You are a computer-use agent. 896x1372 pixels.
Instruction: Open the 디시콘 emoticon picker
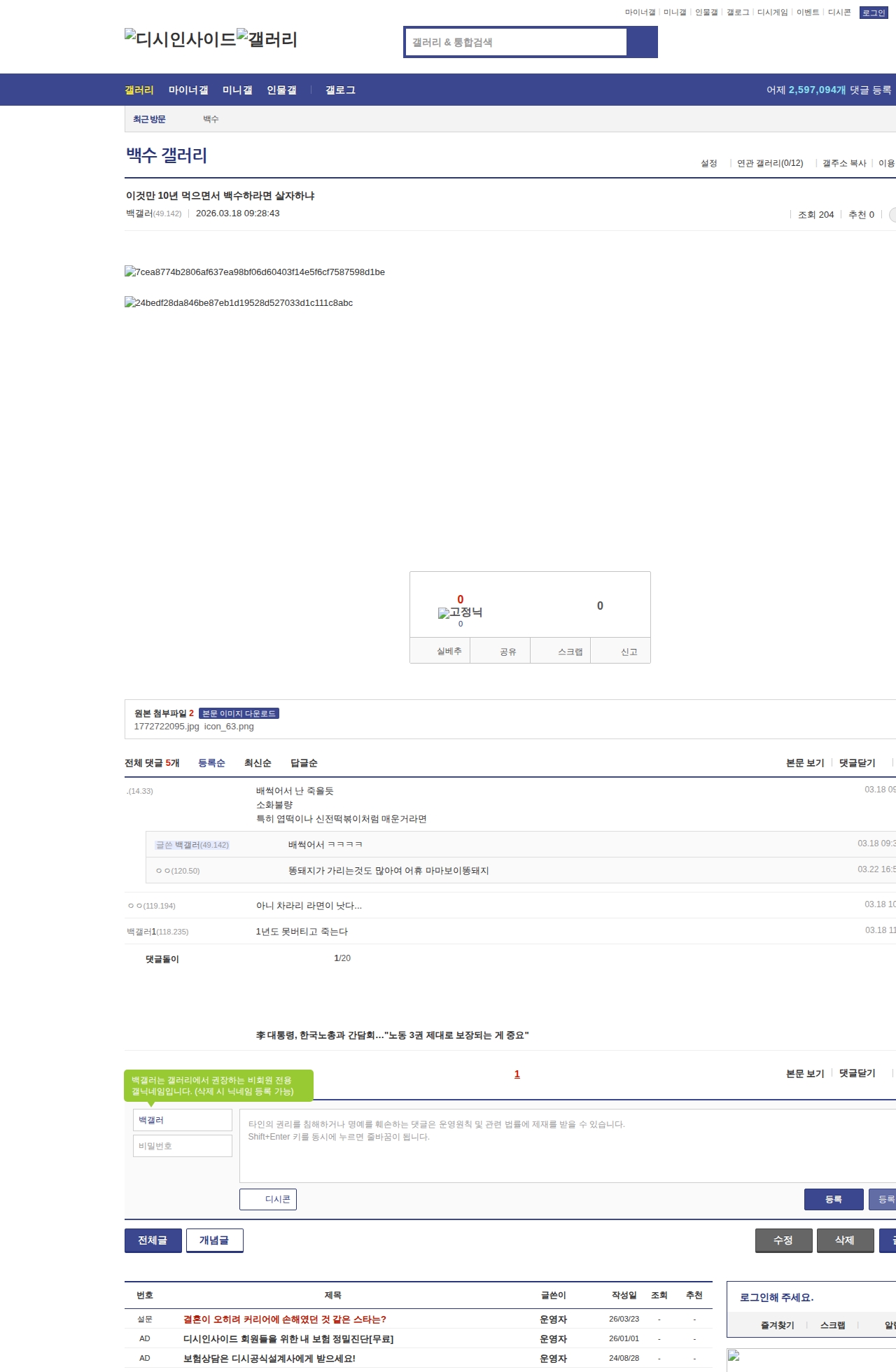[268, 1199]
